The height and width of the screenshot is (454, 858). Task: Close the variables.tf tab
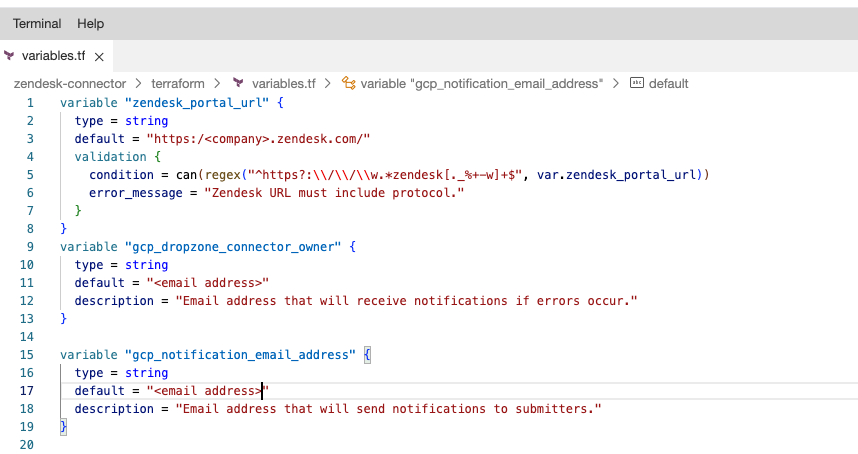[99, 57]
